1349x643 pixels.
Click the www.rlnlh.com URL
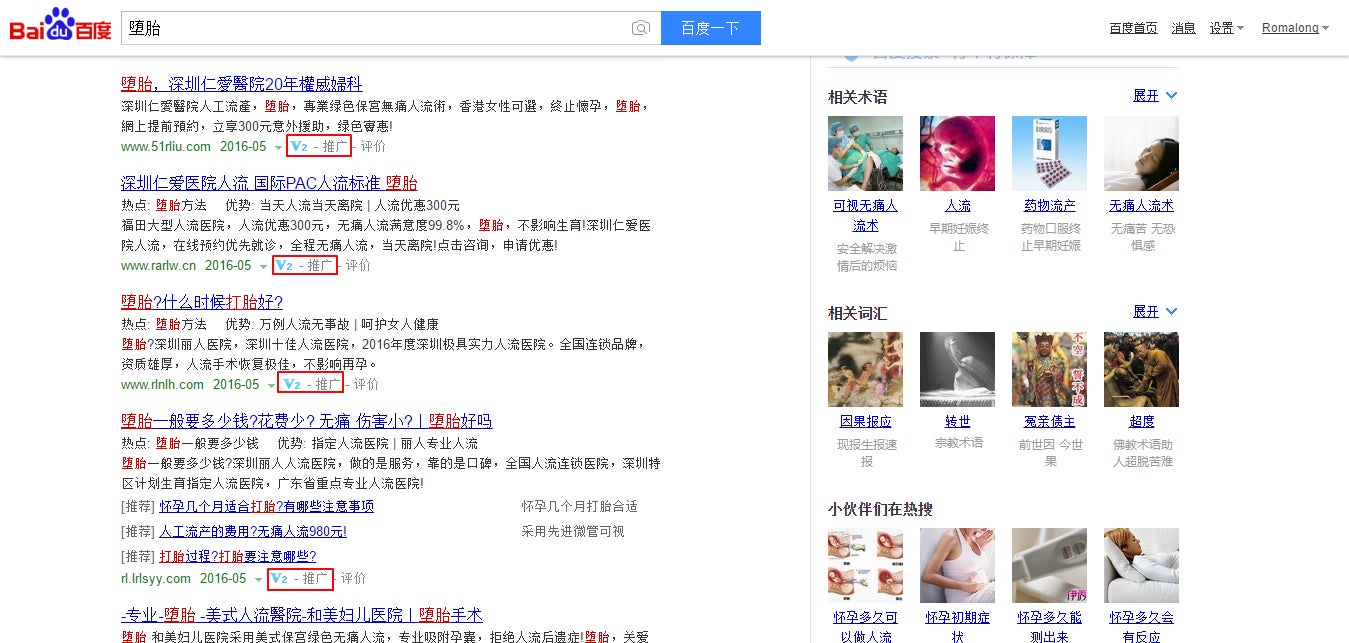pyautogui.click(x=162, y=385)
